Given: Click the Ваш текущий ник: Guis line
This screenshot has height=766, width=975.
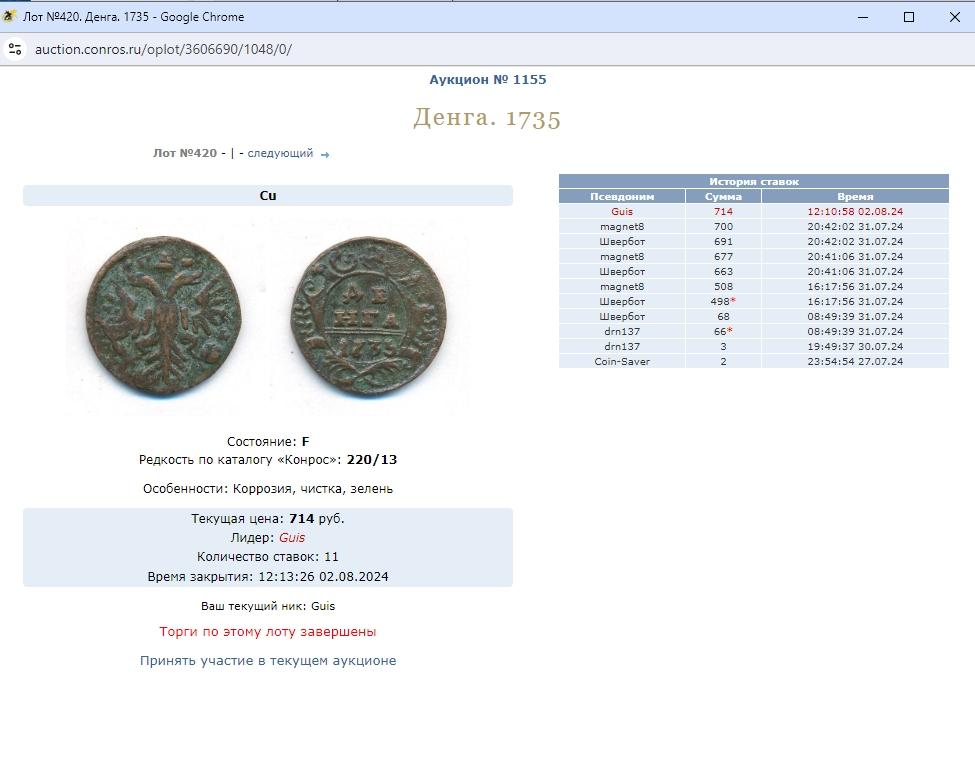Looking at the screenshot, I should [268, 606].
